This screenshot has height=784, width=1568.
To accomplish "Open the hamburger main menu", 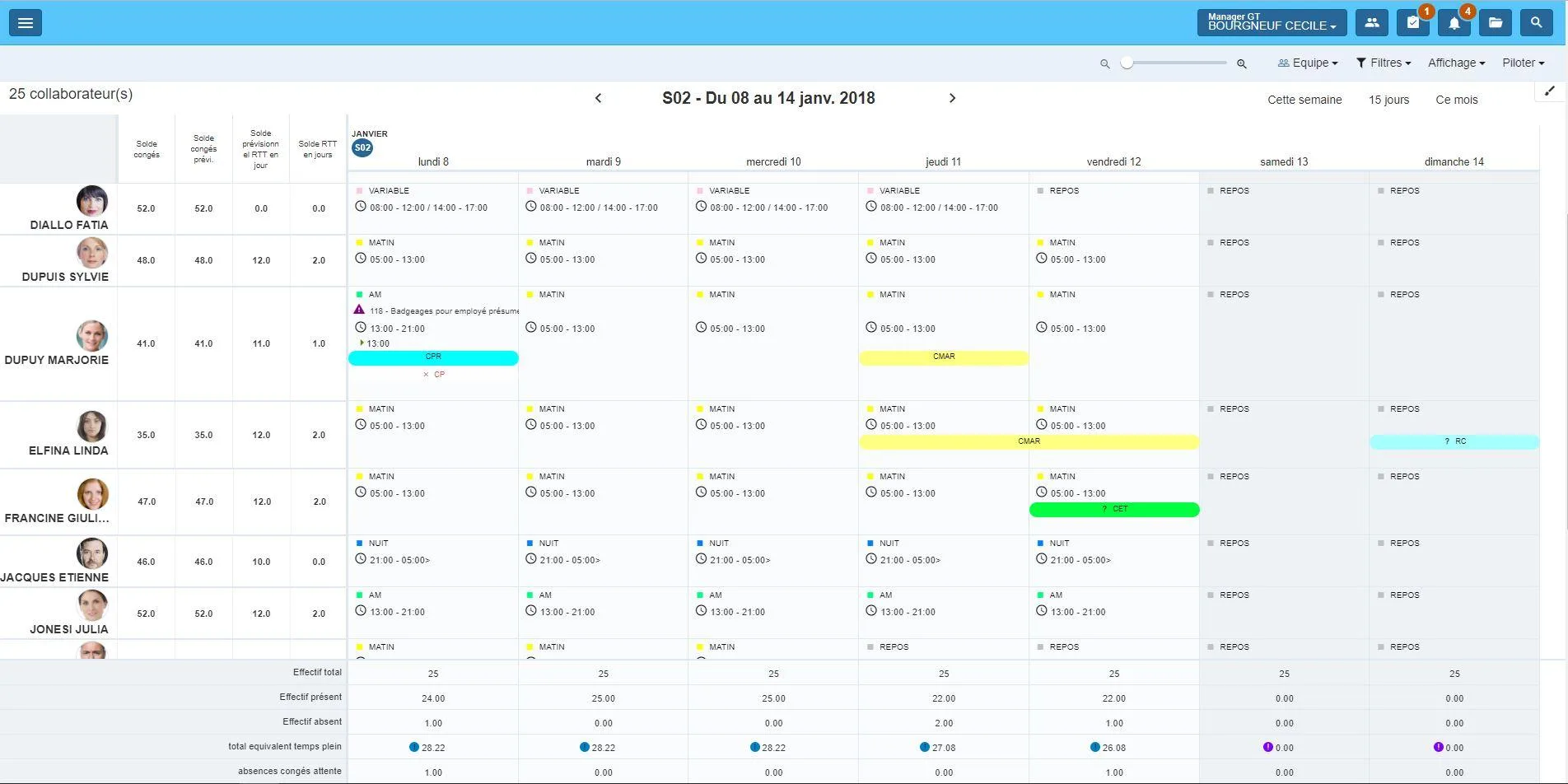I will (26, 23).
